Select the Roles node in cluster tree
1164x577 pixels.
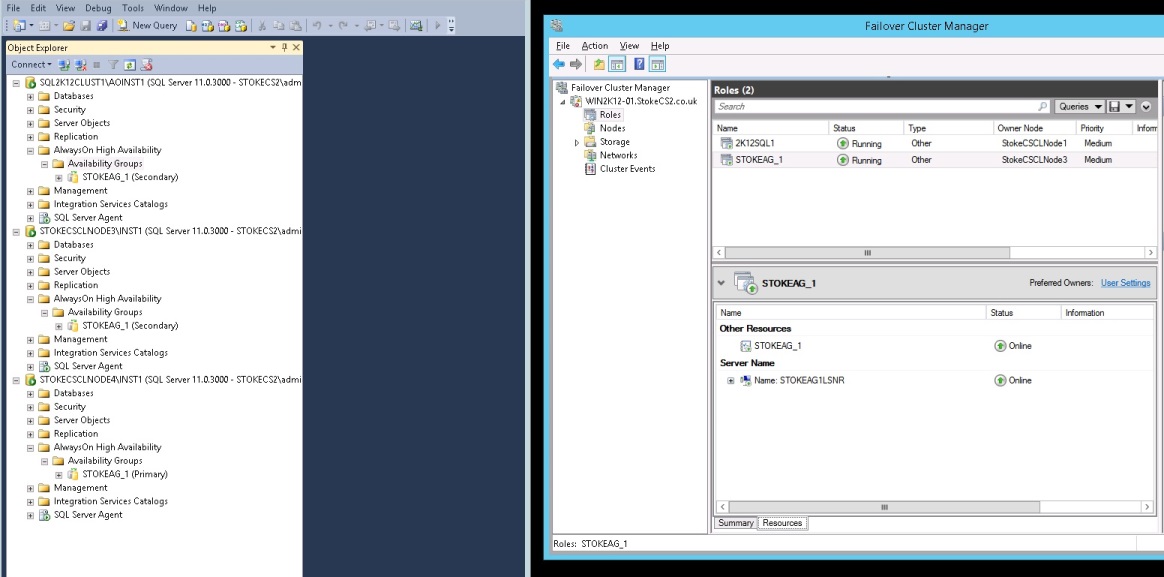pos(610,115)
